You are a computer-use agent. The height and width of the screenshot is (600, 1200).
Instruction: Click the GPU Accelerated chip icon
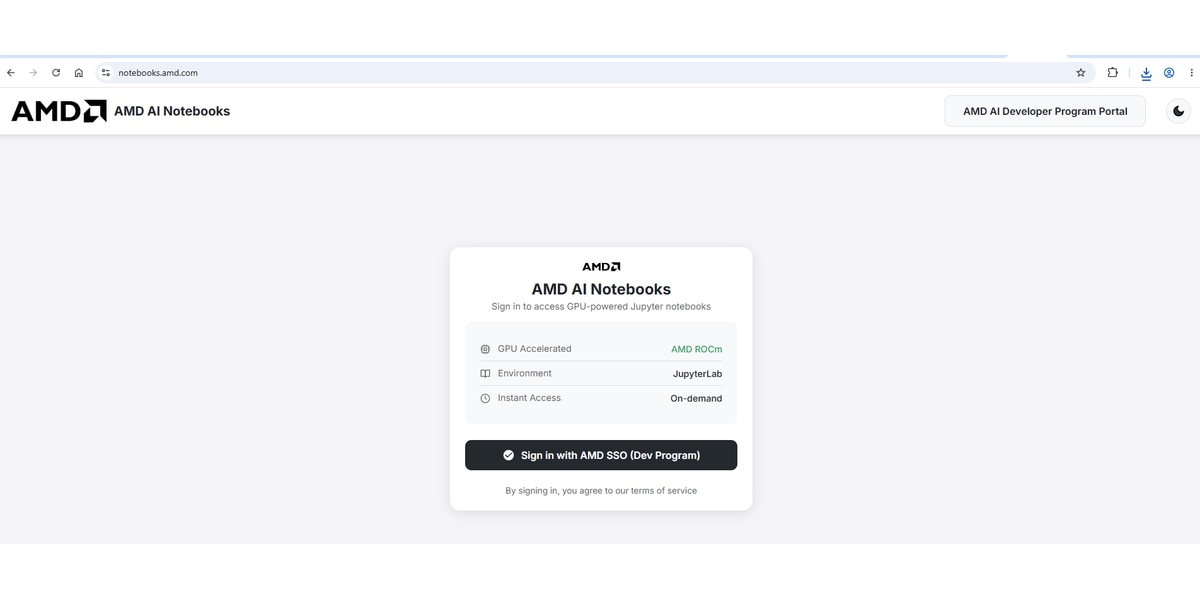(x=485, y=349)
